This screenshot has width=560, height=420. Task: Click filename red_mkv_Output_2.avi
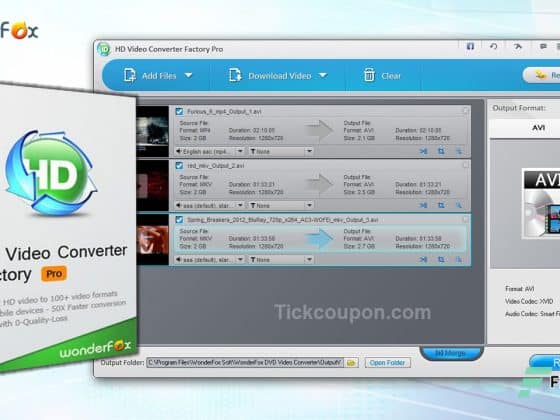[216, 166]
